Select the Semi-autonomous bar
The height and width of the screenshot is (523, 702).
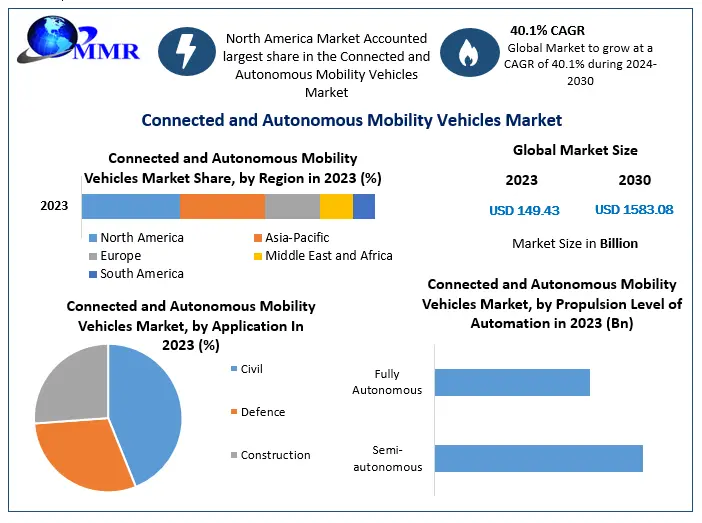click(538, 458)
